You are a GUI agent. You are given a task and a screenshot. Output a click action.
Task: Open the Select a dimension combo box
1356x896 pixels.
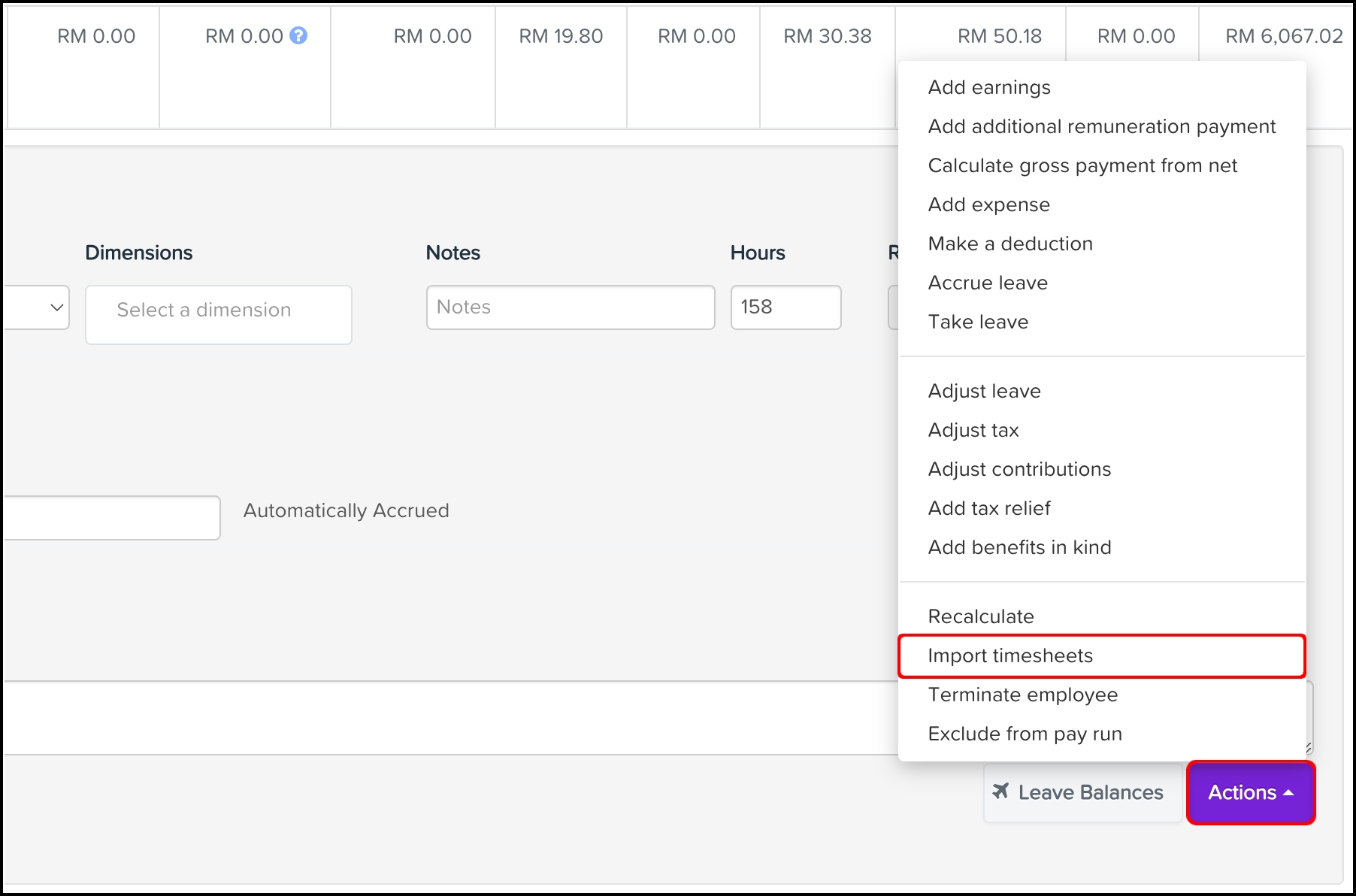218,313
